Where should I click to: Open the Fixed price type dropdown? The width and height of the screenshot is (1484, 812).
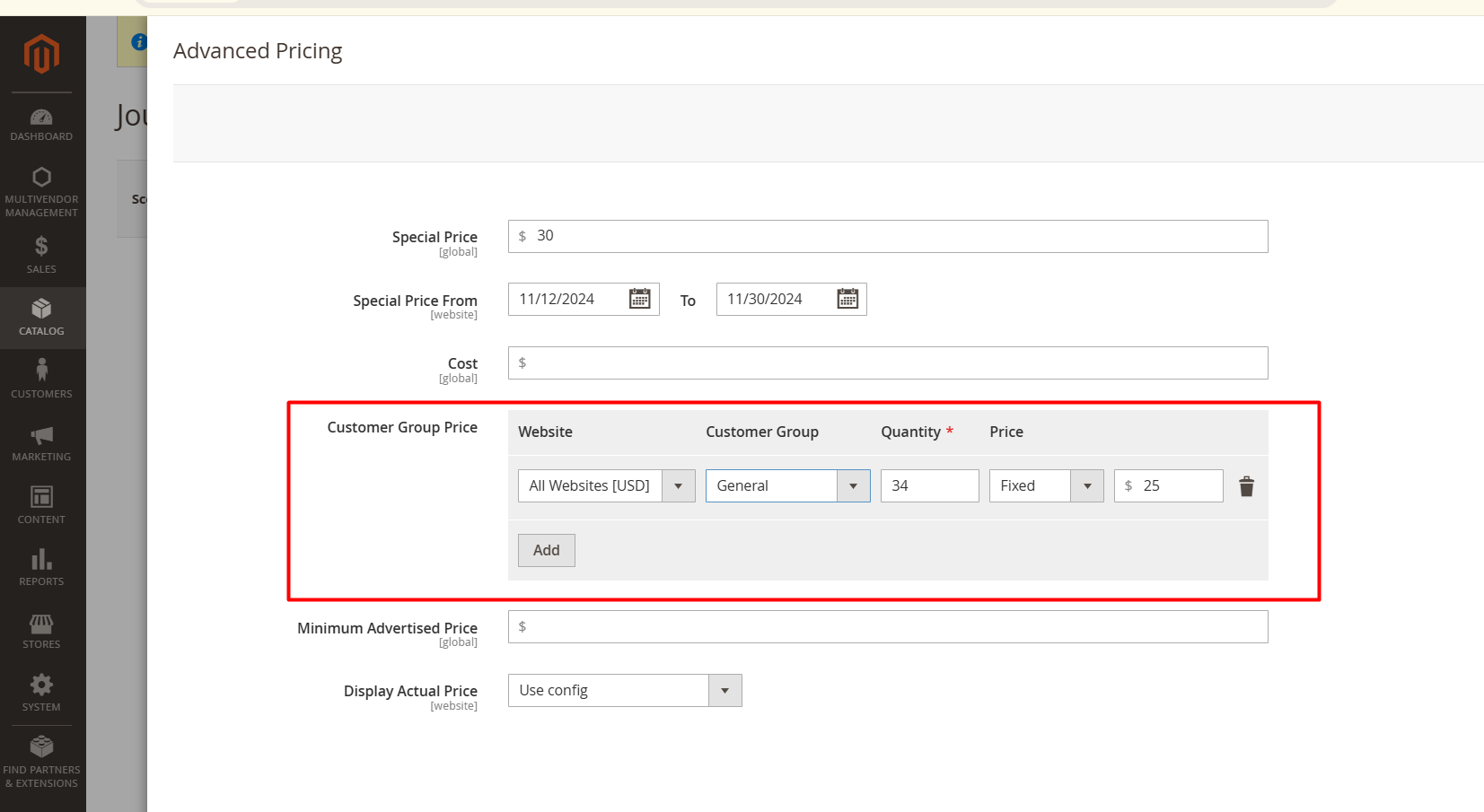coord(1047,485)
